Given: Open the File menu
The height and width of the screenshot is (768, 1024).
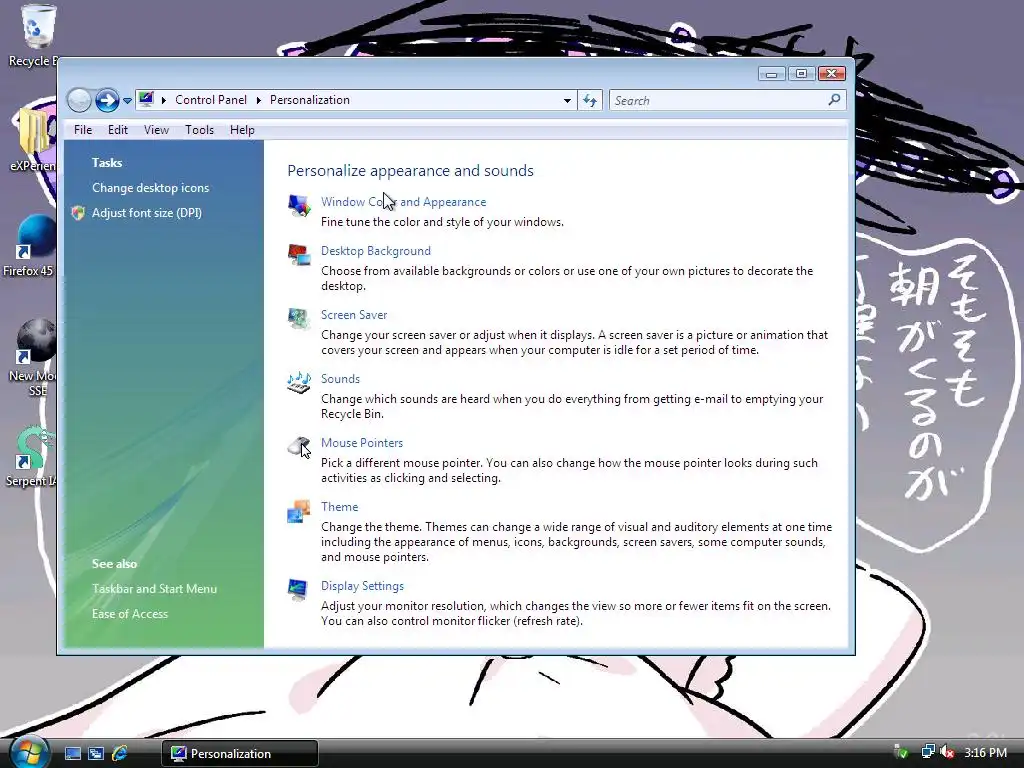Looking at the screenshot, I should coord(83,130).
